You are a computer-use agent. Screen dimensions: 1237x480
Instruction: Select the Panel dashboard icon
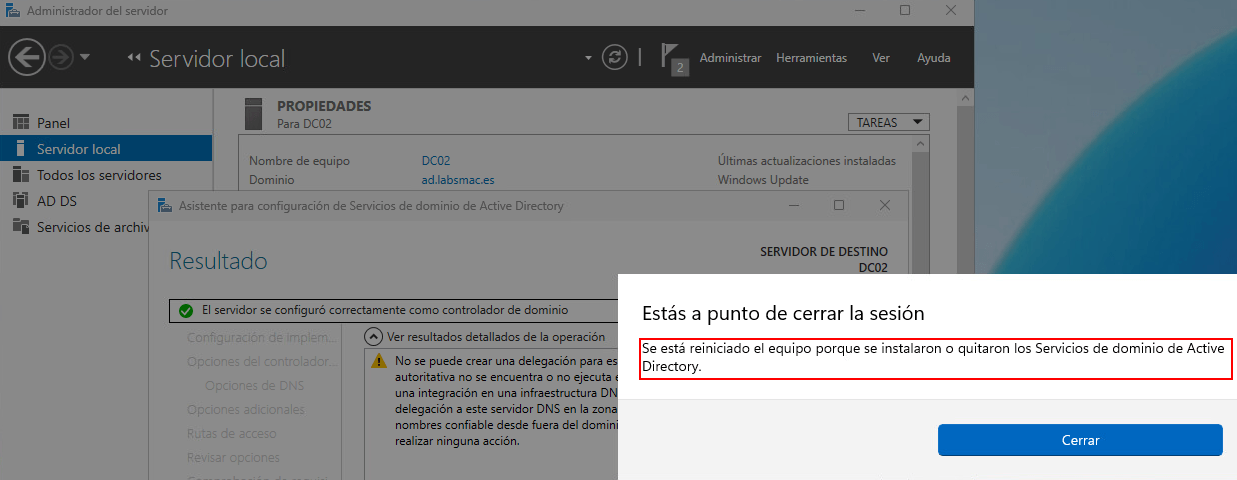pos(20,123)
